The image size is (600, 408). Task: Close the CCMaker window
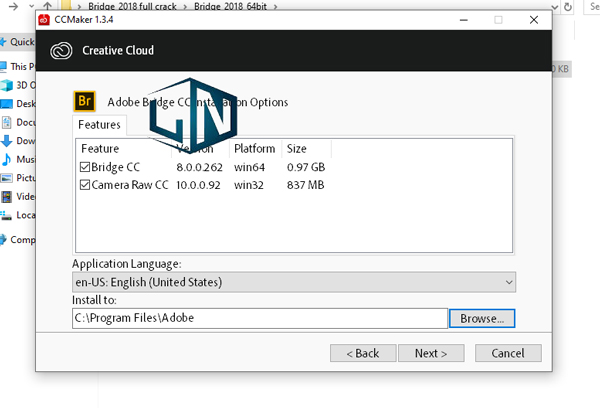coord(534,20)
